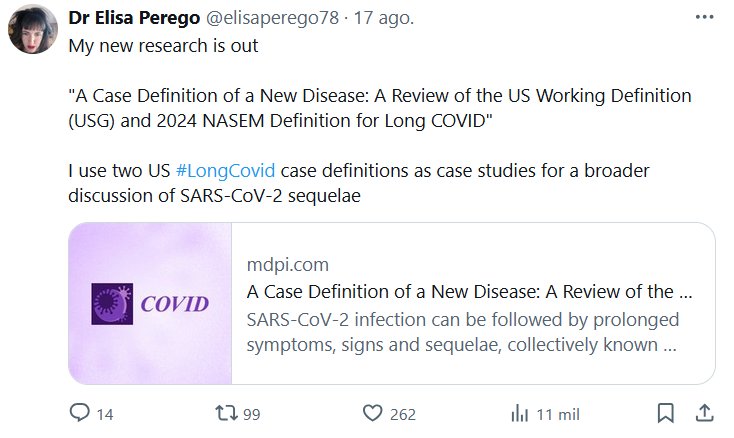
Task: Open the #LongCovid hashtag
Action: tap(225, 170)
